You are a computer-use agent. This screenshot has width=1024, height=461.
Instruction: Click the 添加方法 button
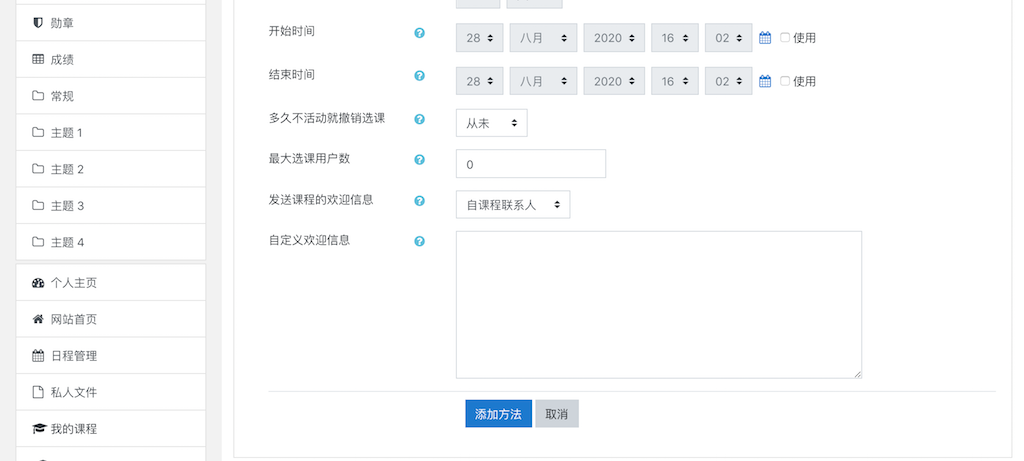[x=498, y=414]
